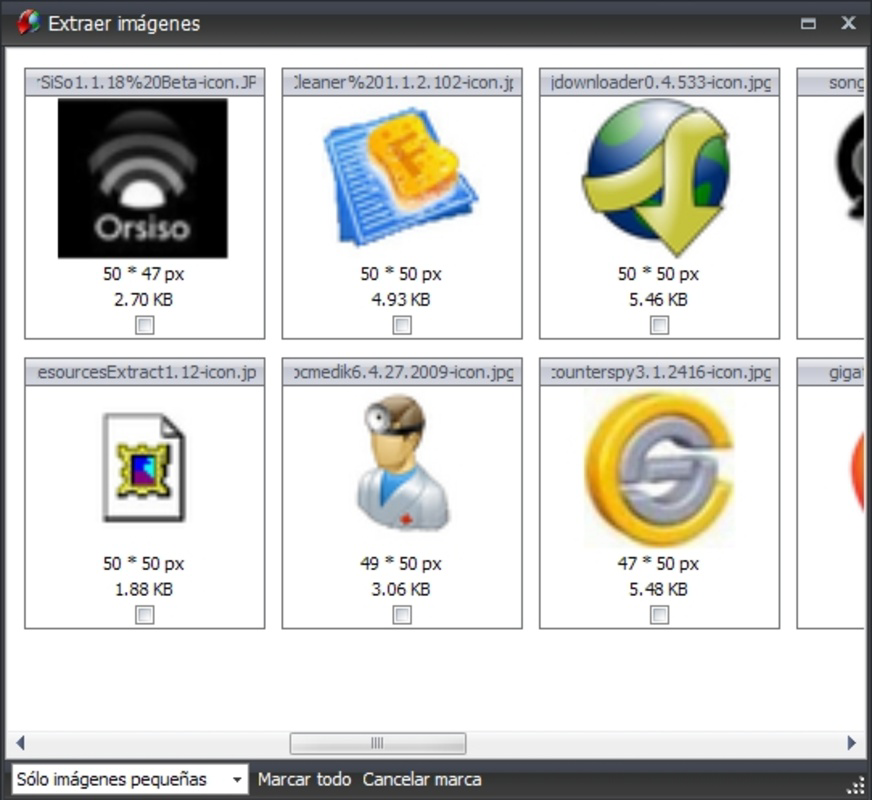
Task: Click the partially visible giga icon thumbnail
Action: pos(850,468)
